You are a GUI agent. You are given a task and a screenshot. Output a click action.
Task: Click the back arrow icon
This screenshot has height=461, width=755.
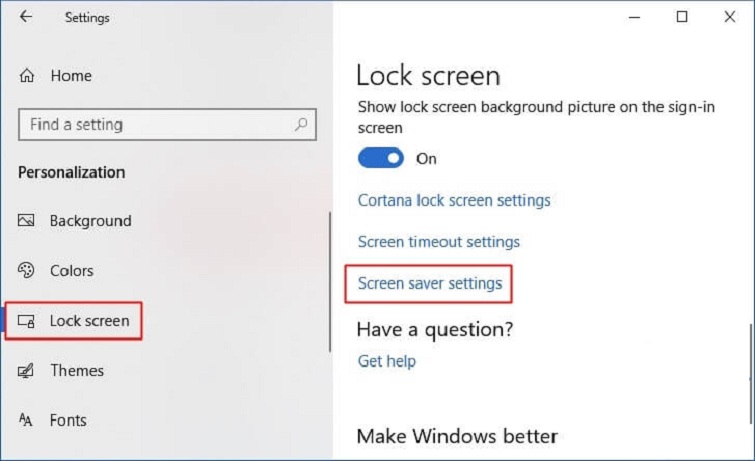pyautogui.click(x=25, y=17)
